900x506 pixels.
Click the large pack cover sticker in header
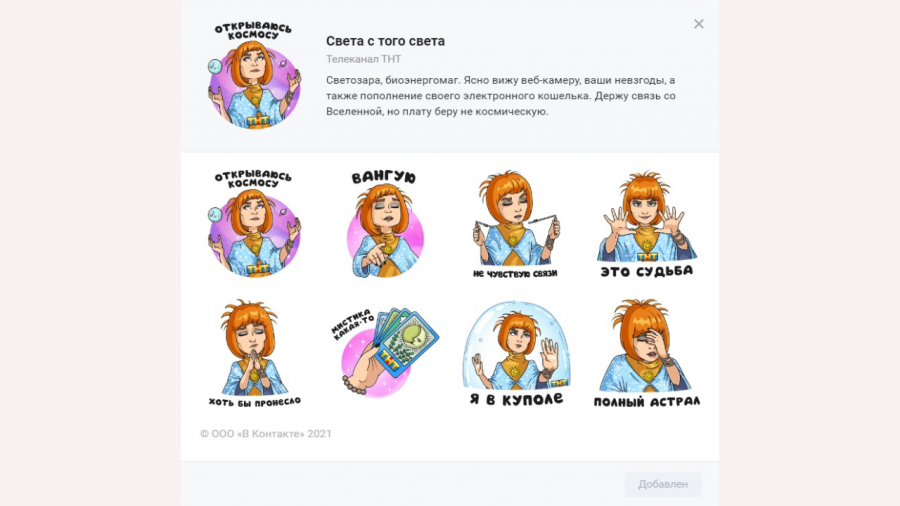254,75
